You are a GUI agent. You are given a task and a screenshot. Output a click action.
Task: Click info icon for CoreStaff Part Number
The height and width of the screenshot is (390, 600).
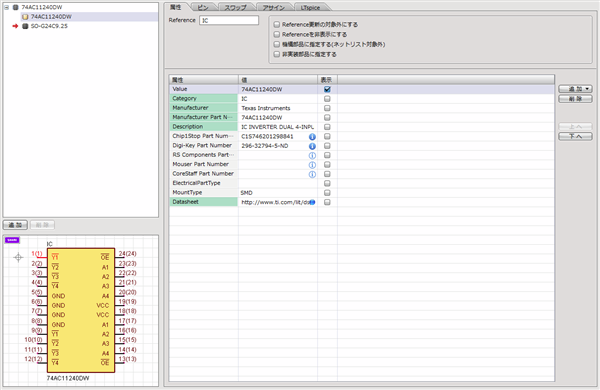[312, 174]
